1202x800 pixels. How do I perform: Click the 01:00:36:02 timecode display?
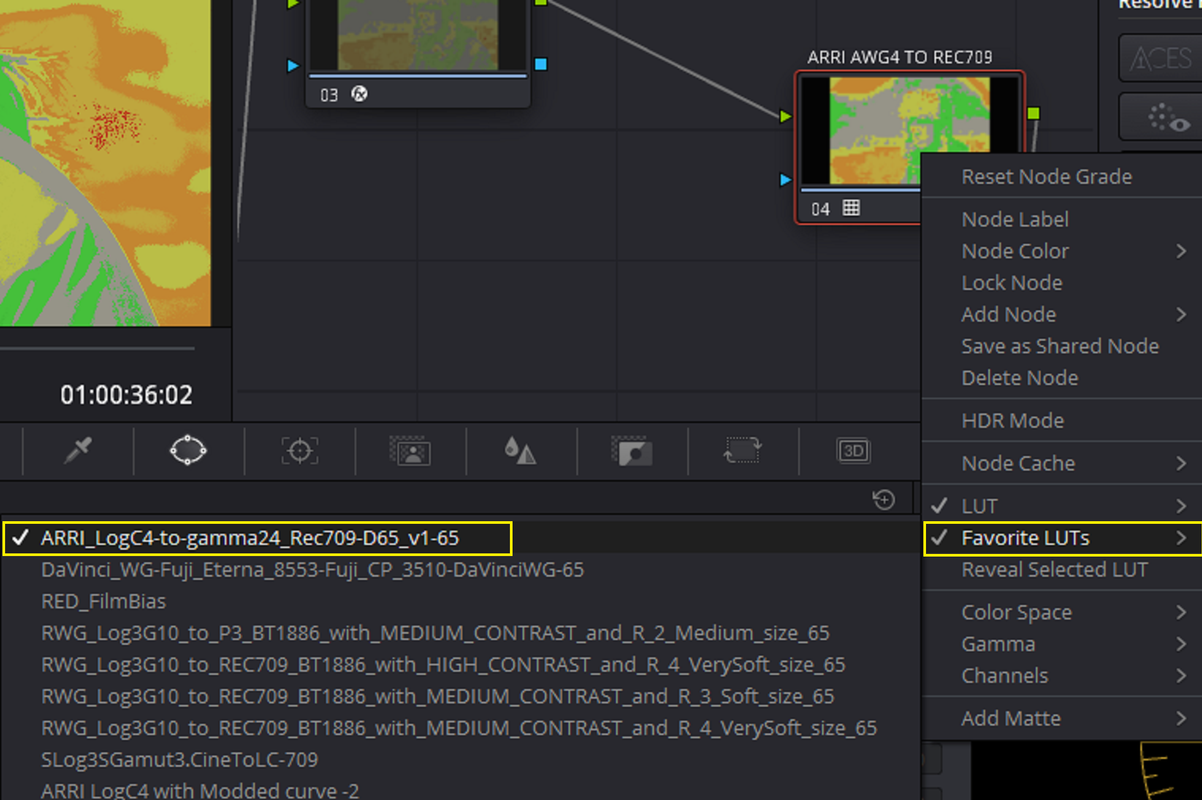126,396
